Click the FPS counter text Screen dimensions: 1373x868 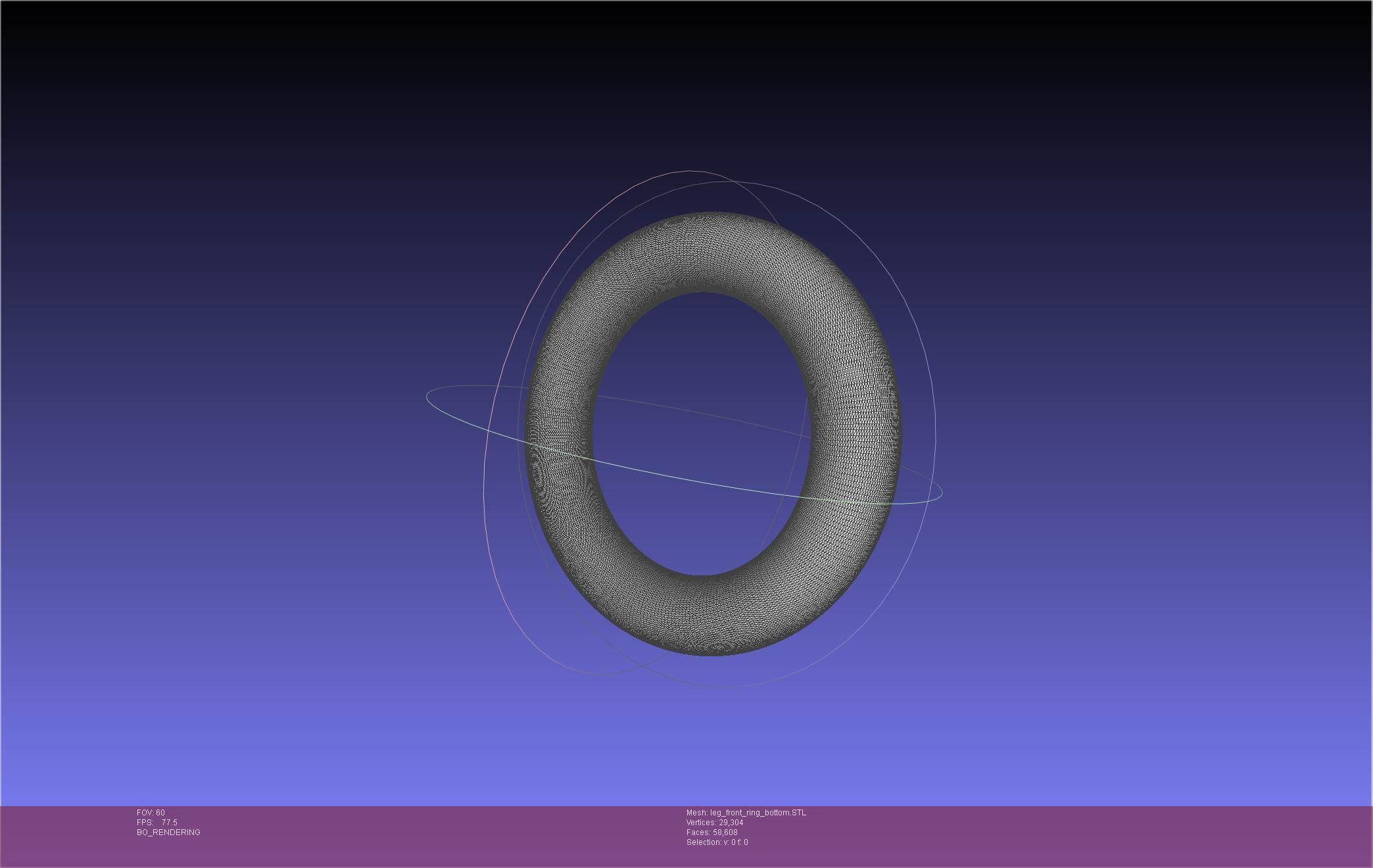point(157,823)
